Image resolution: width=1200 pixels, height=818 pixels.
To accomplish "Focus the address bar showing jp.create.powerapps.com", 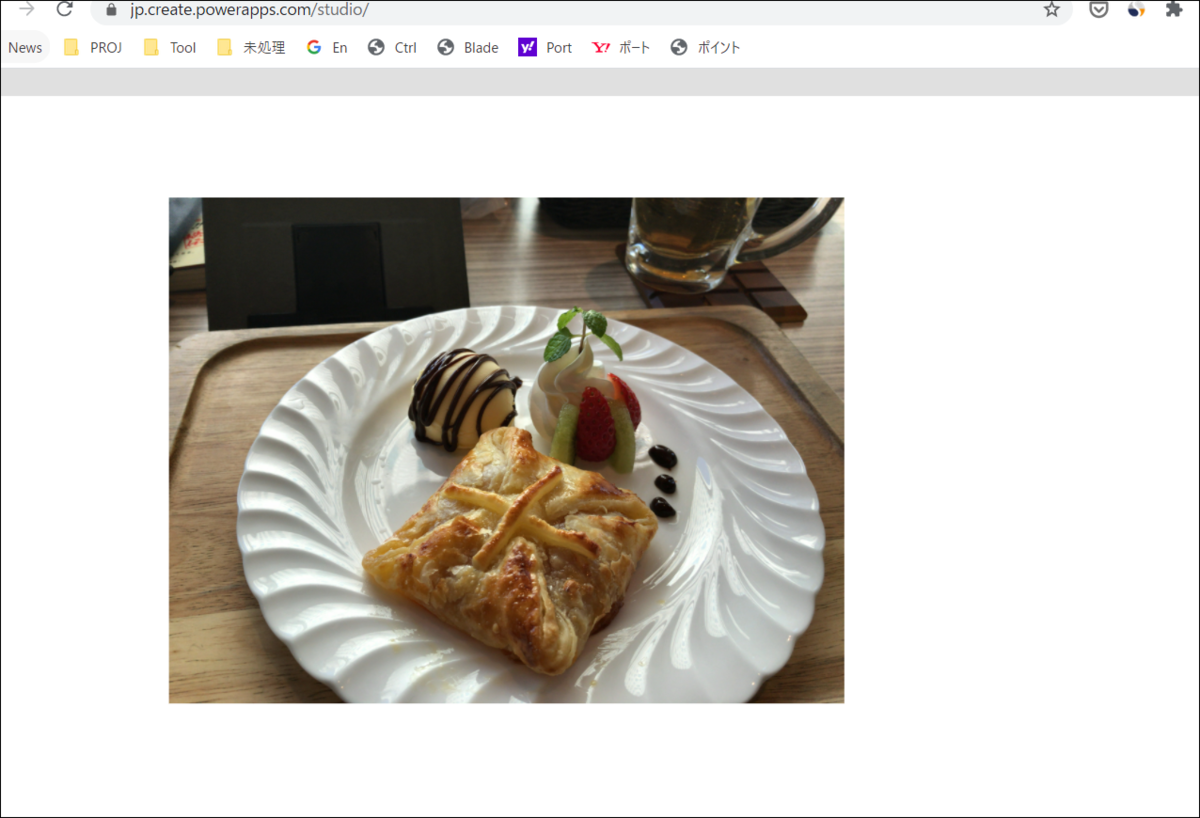I will coord(580,10).
